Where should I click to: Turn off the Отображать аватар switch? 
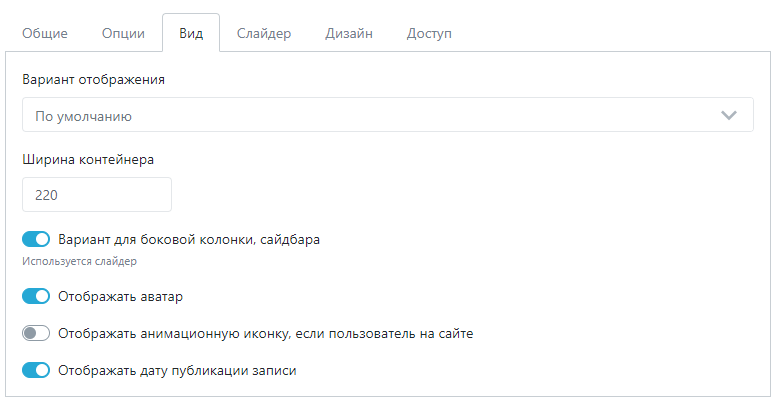pyautogui.click(x=36, y=296)
